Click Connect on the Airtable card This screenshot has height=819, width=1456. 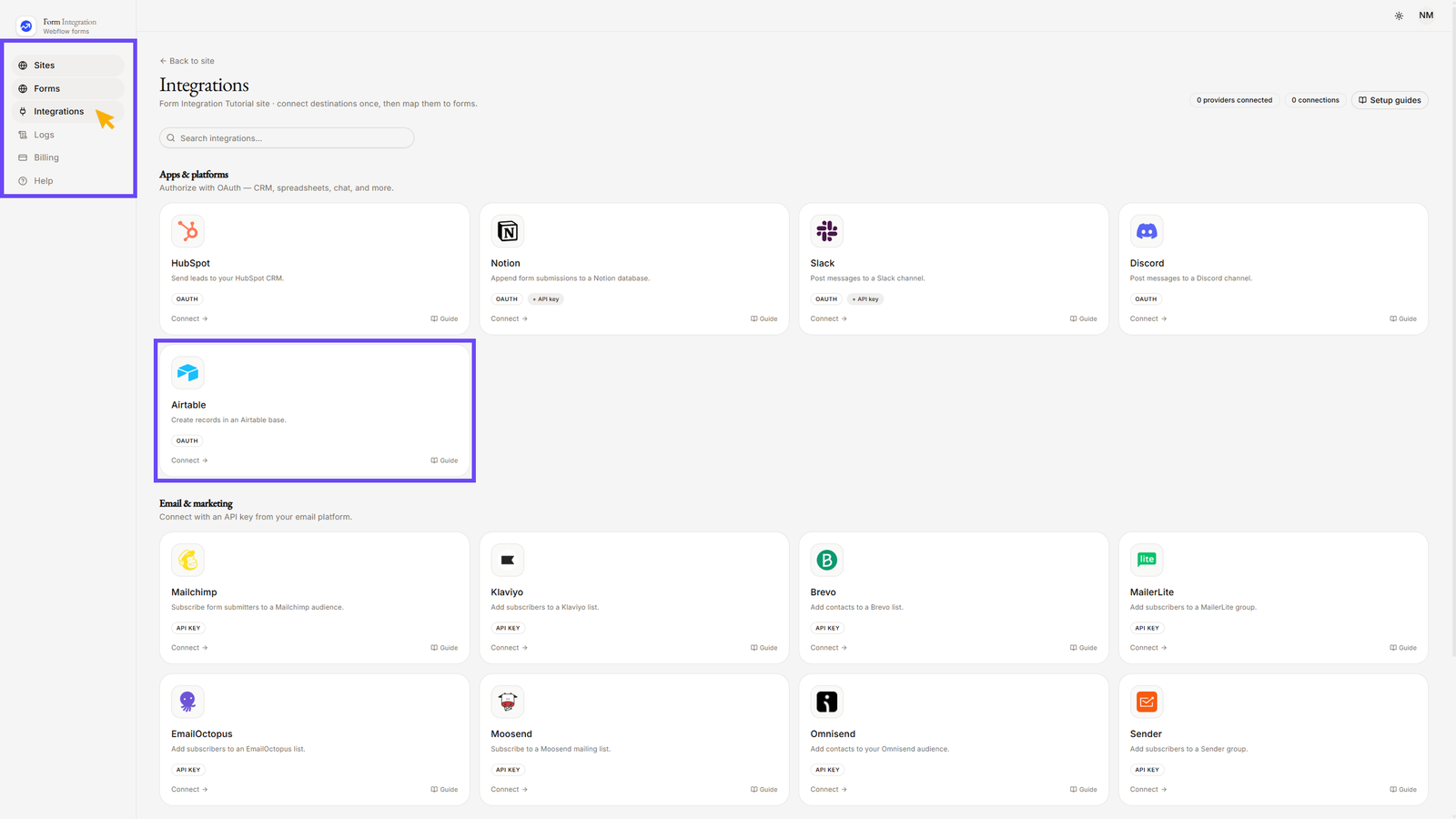pyautogui.click(x=189, y=460)
